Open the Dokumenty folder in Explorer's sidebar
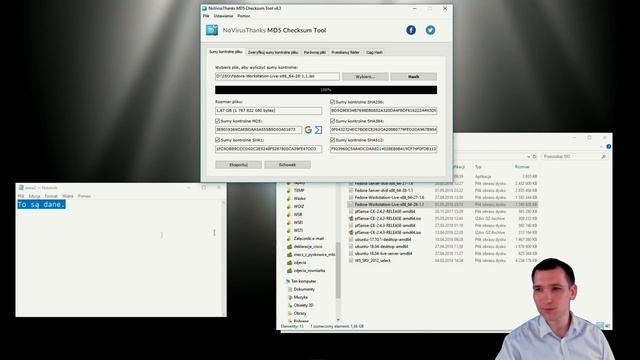Viewport: 640px width, 360px height. [304, 289]
